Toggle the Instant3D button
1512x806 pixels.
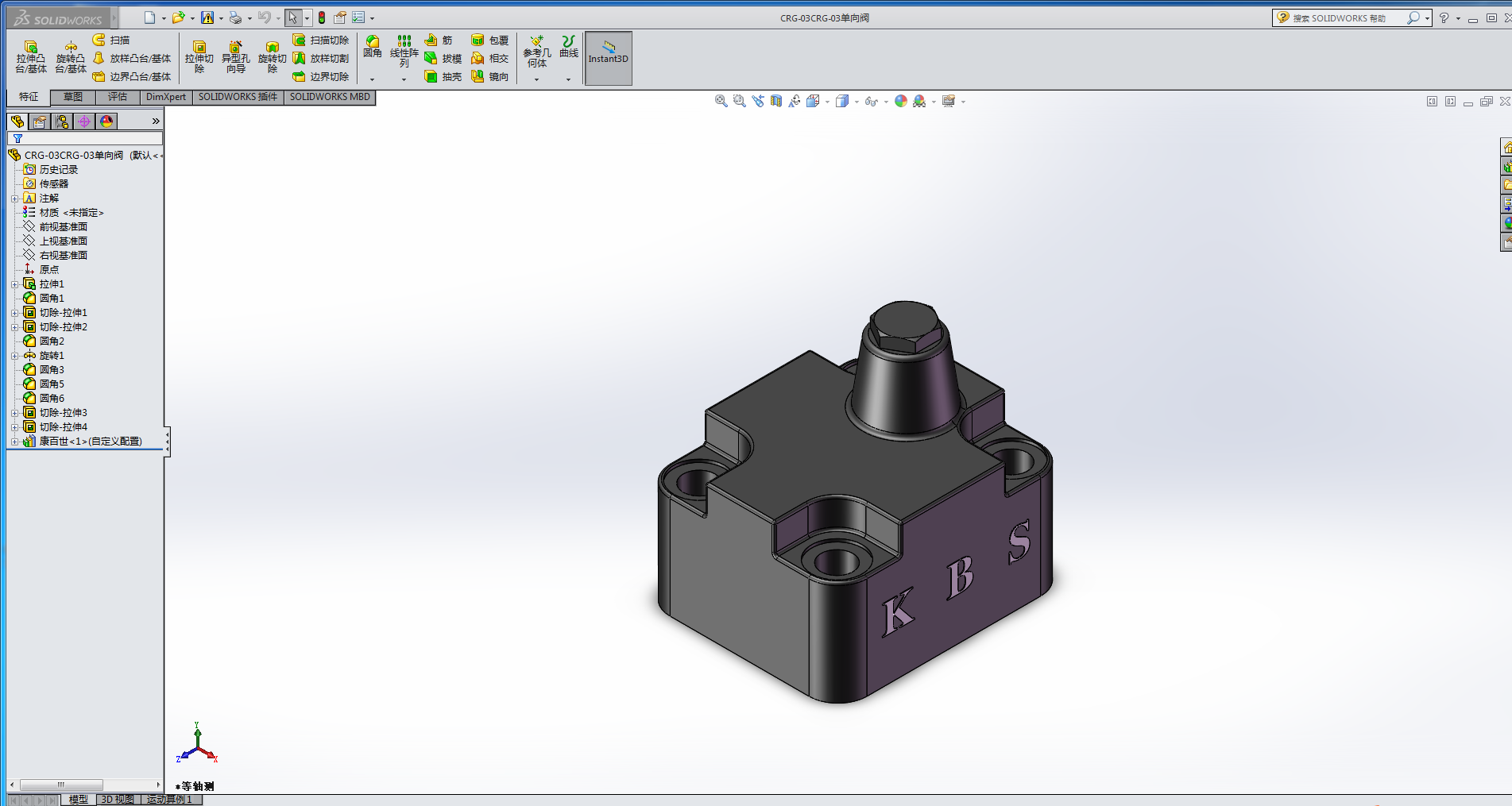click(609, 58)
